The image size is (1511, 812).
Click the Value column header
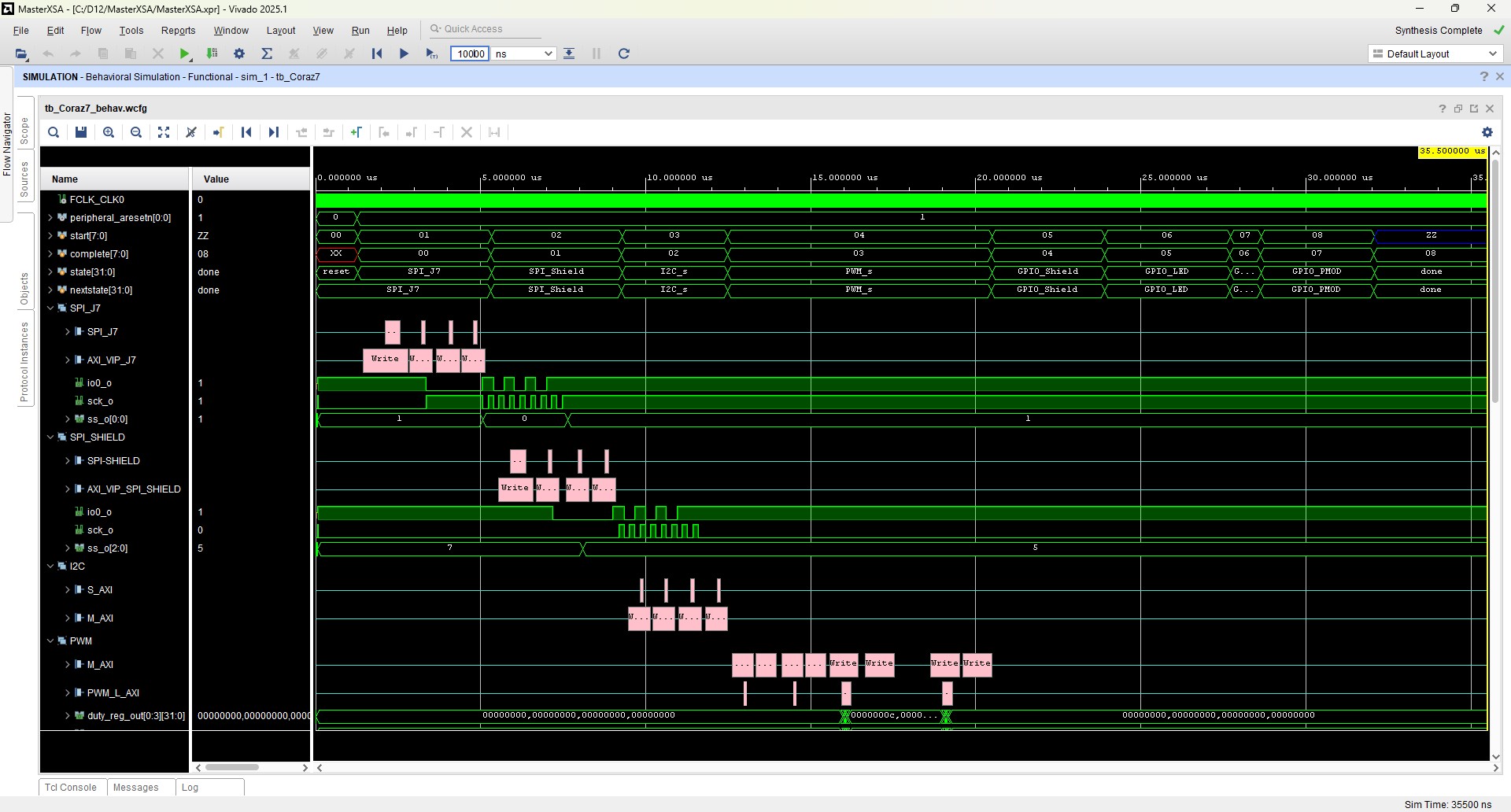pyautogui.click(x=251, y=179)
